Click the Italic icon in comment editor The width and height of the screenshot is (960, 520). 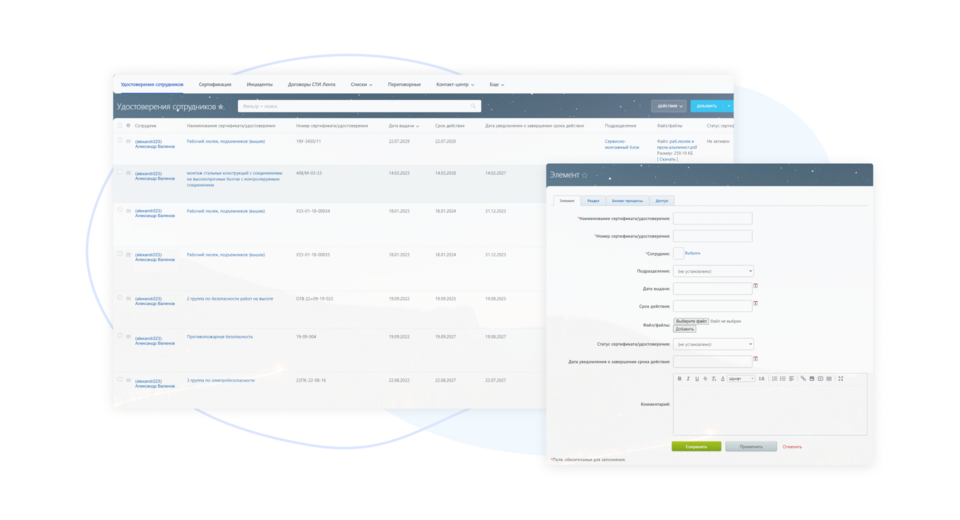click(x=688, y=379)
